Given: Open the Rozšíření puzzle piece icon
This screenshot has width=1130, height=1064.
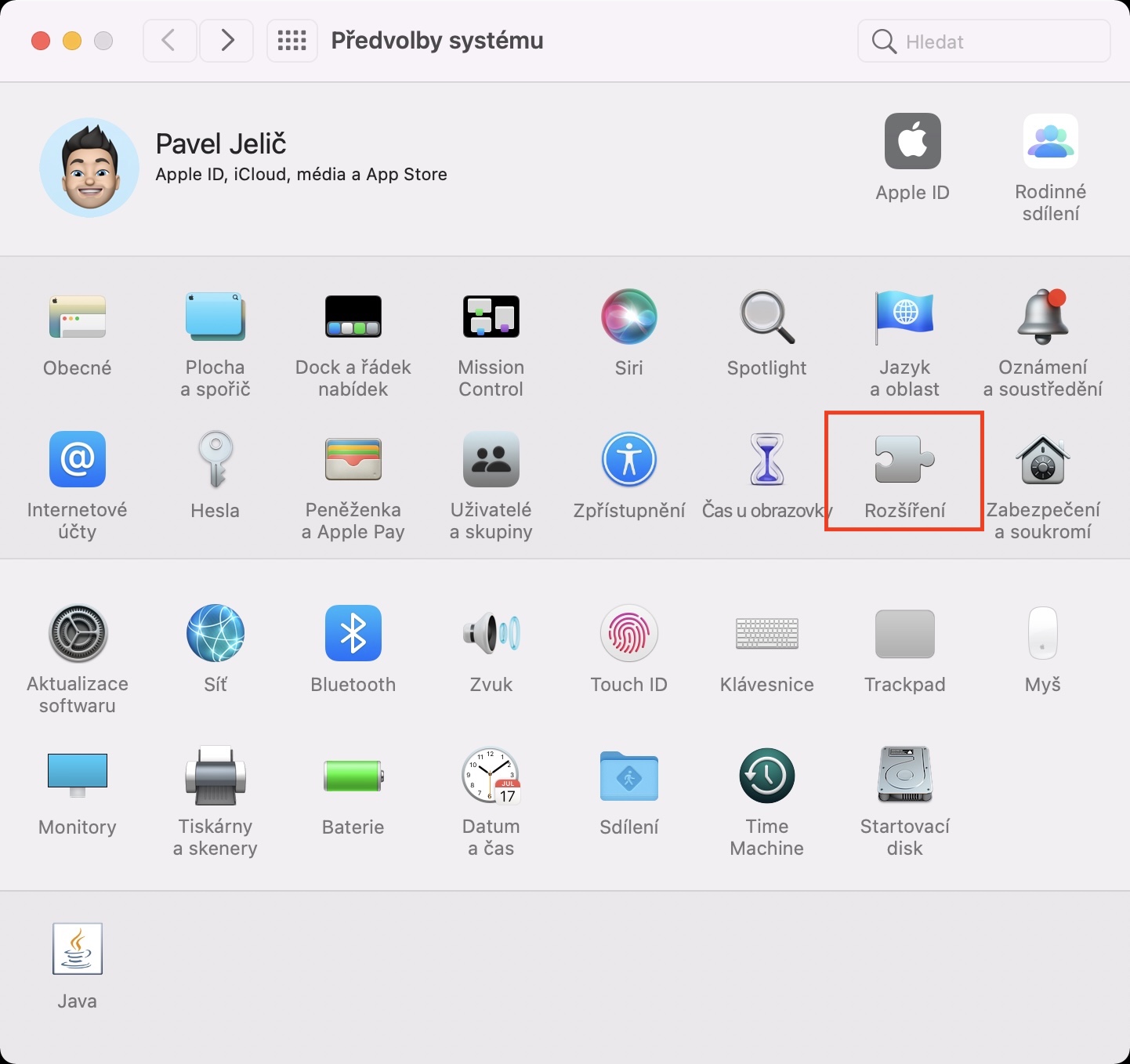Looking at the screenshot, I should 905,459.
